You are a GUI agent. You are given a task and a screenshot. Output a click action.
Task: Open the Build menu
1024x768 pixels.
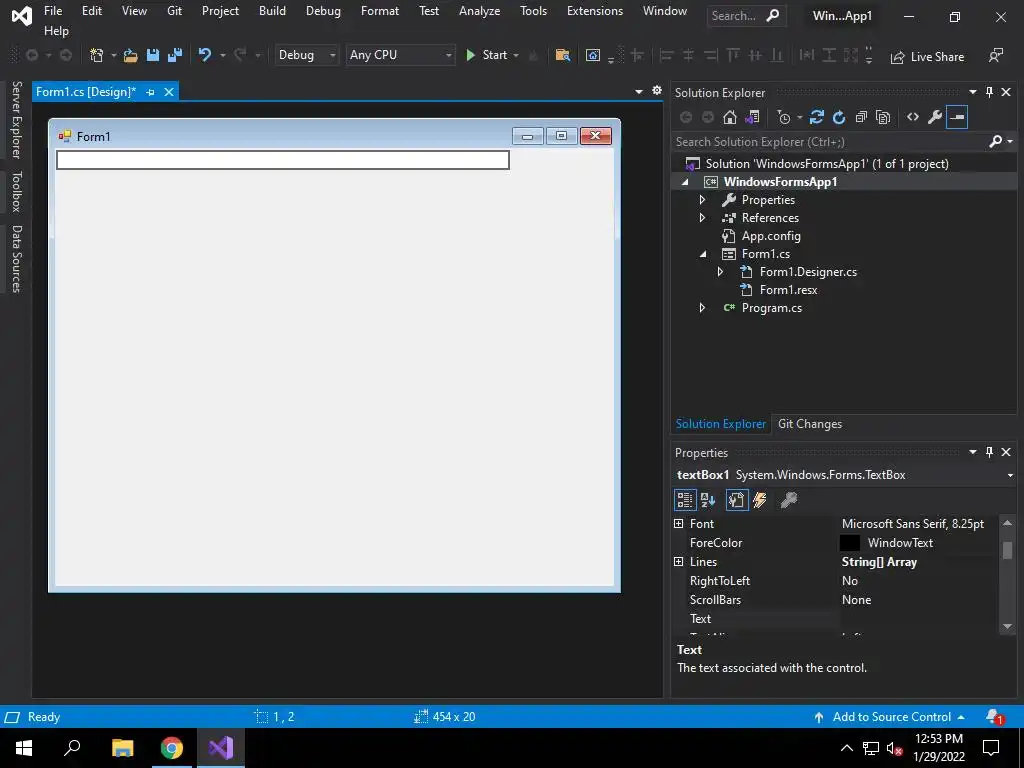coord(272,11)
